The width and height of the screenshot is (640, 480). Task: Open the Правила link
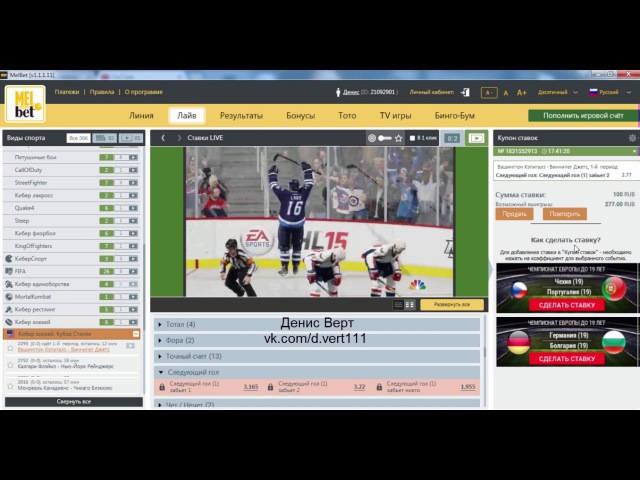[x=102, y=92]
